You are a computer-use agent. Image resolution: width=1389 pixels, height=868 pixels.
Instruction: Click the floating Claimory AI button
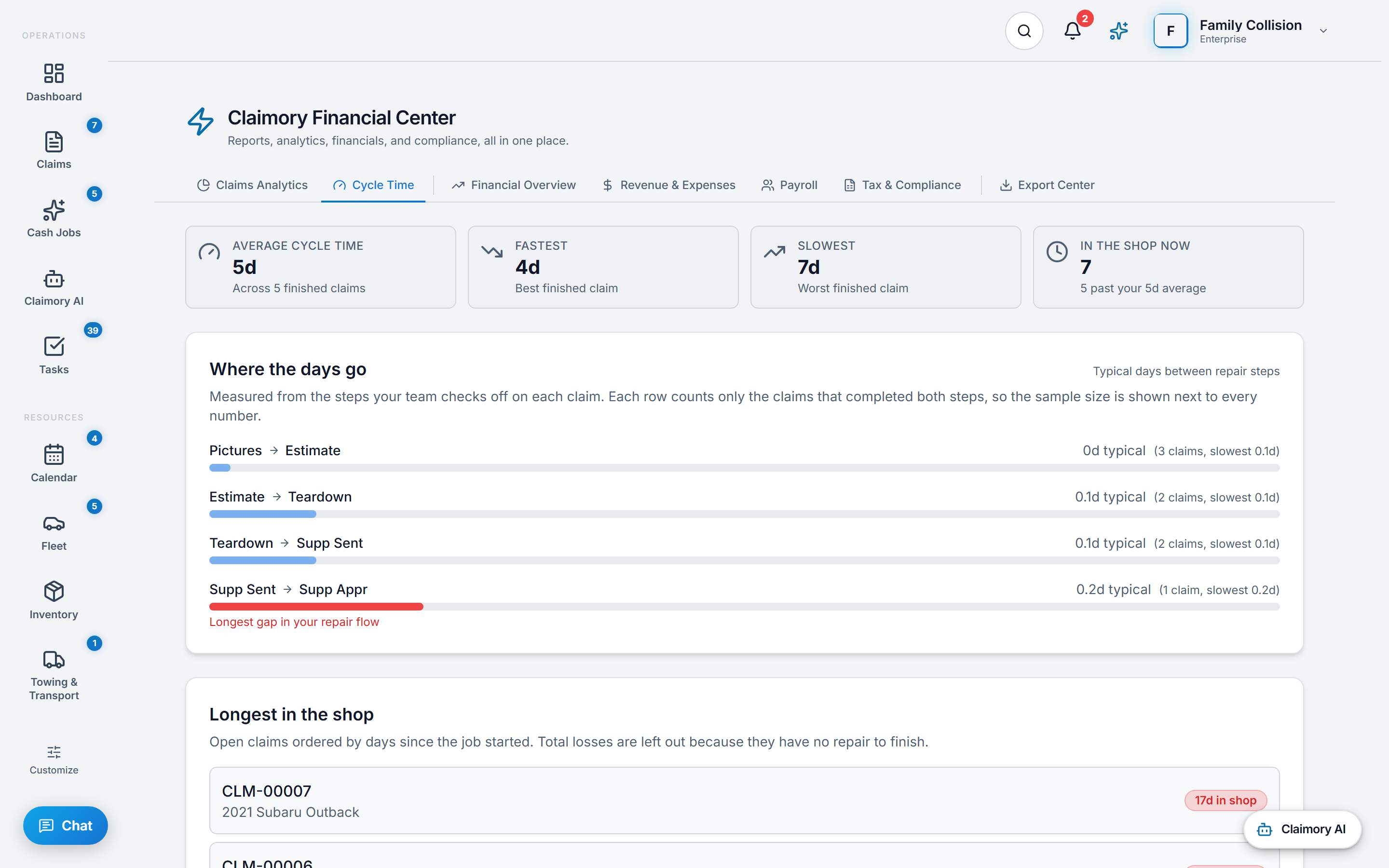(1302, 829)
